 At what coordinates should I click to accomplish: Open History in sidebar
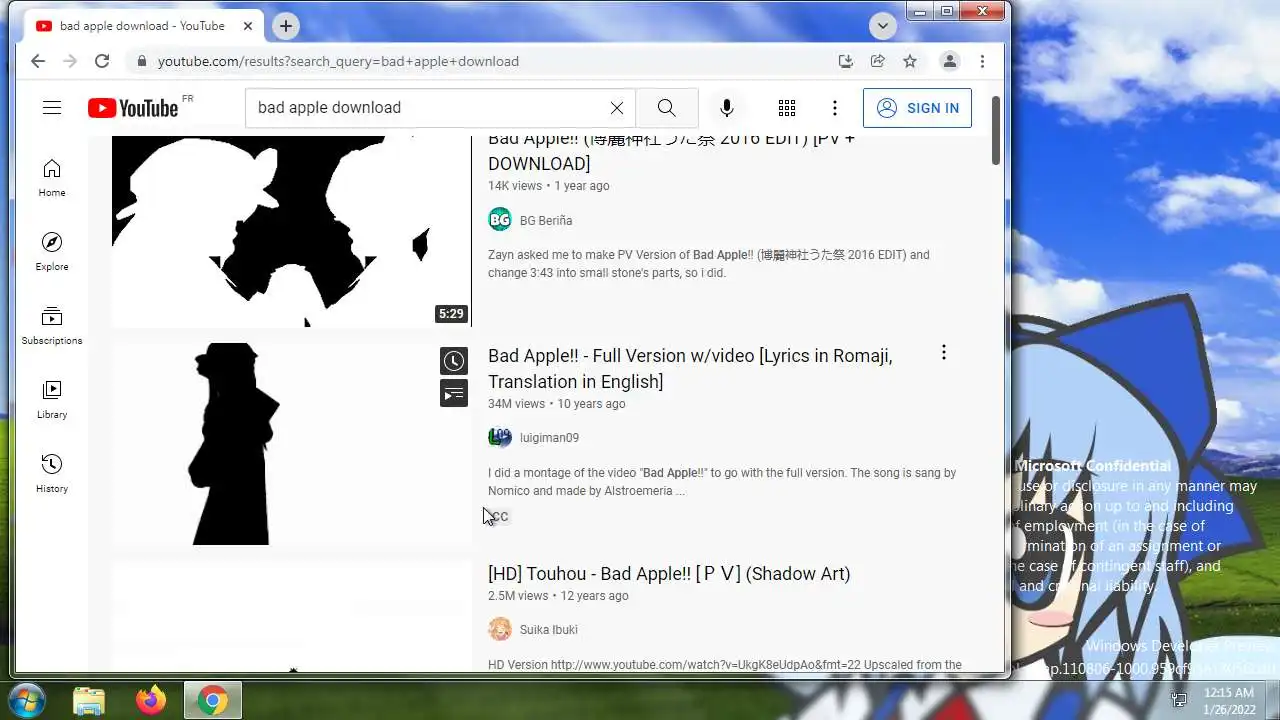(x=52, y=474)
